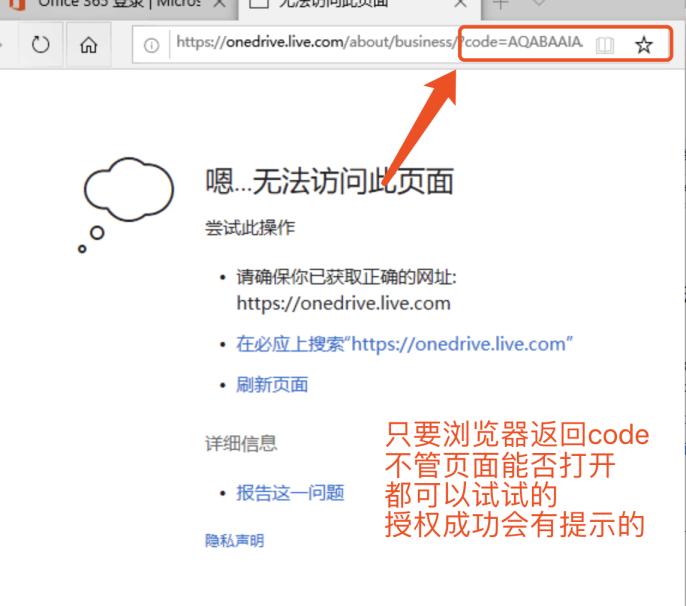Toggle reading view book icon

(x=605, y=45)
